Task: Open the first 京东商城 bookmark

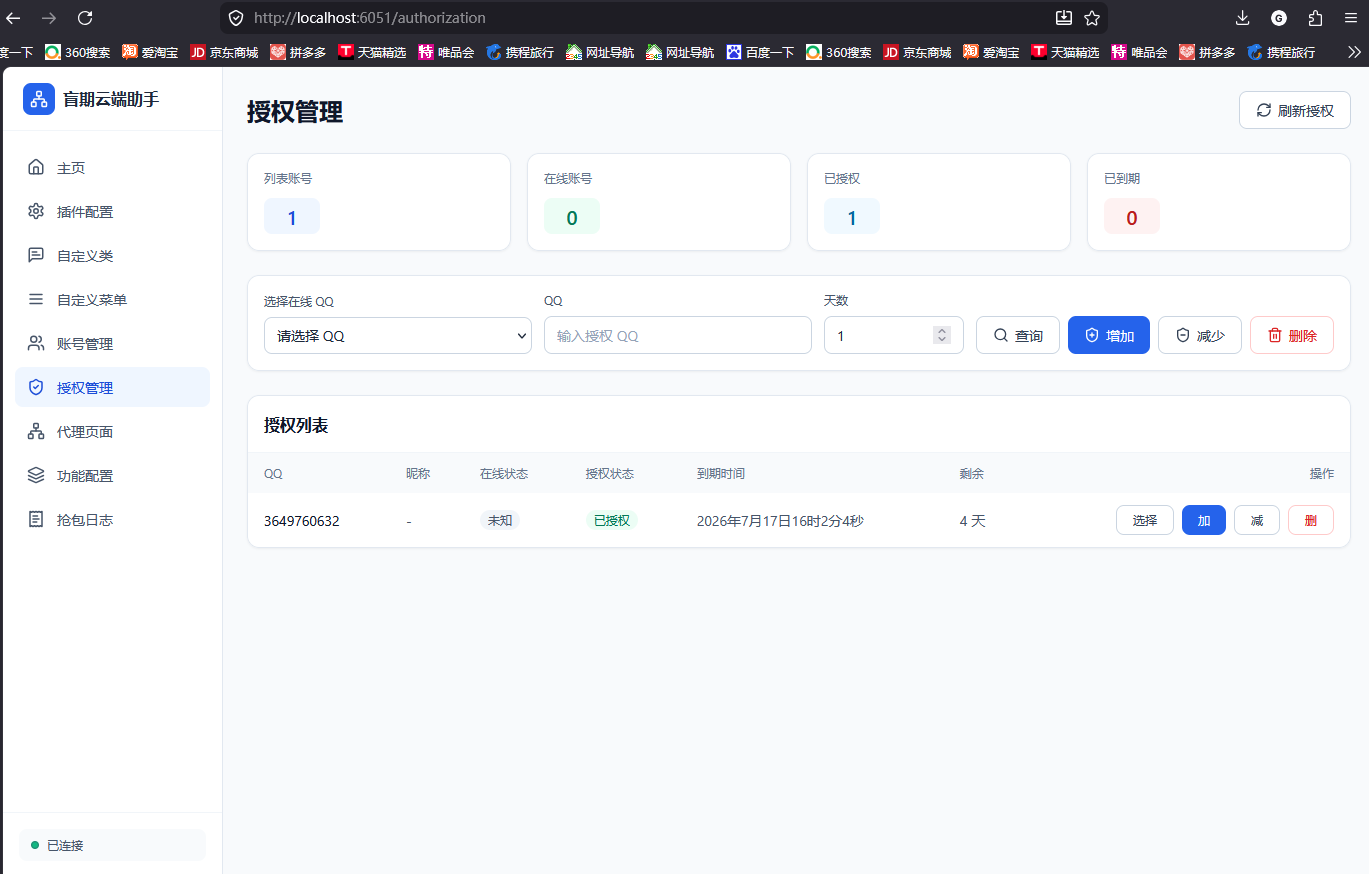Action: click(224, 52)
